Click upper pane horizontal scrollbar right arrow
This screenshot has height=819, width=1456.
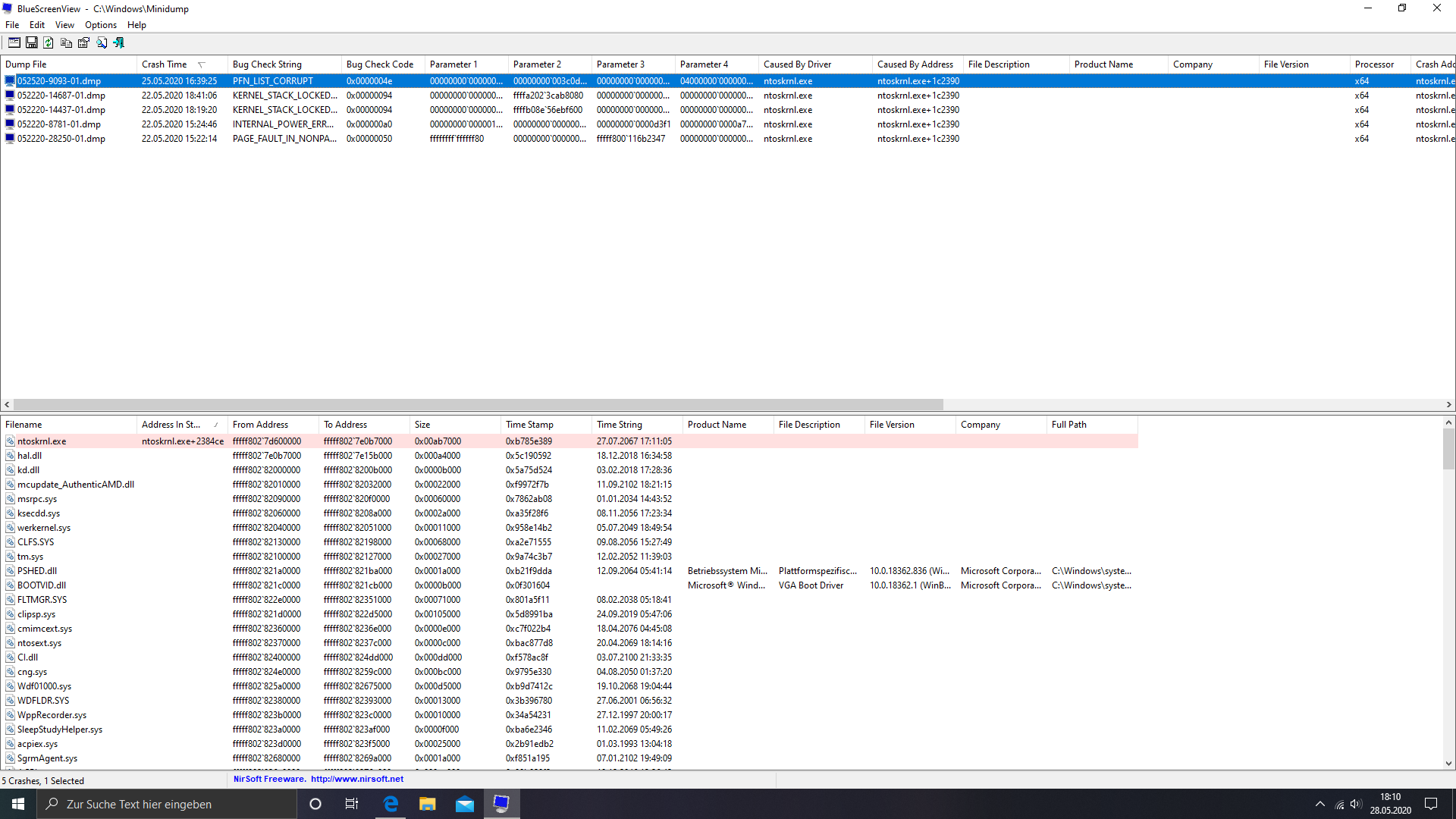pos(1448,405)
